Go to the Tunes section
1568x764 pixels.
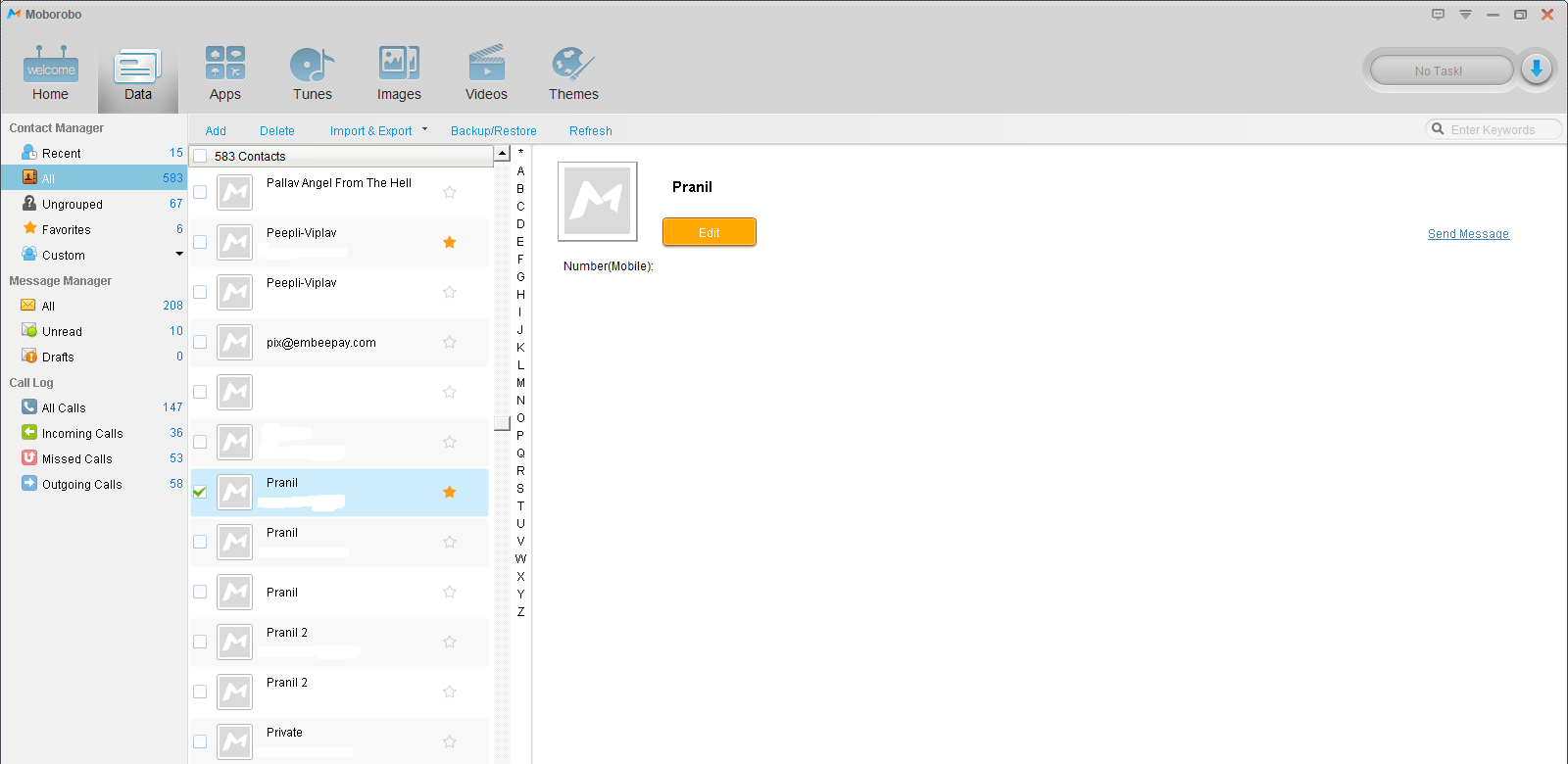[313, 73]
